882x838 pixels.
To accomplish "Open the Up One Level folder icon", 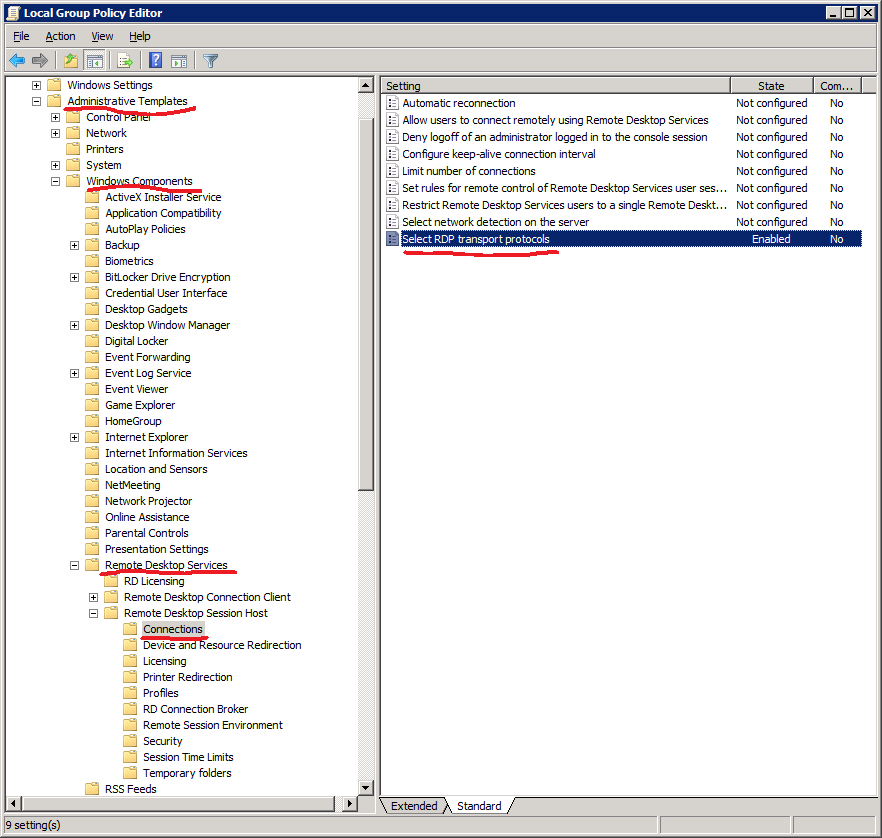I will click(69, 60).
